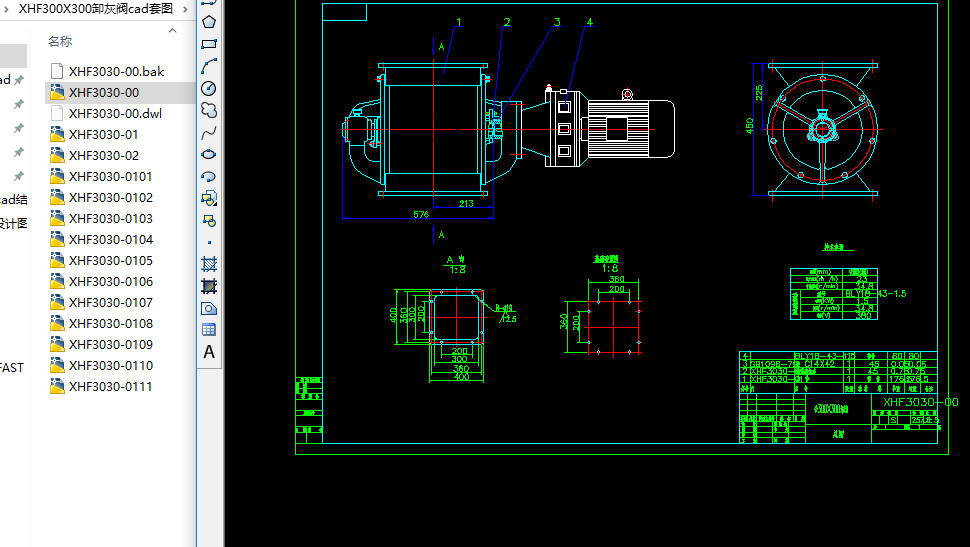Screen dimensions: 970x547
Task: Select the Polygon draw tool
Action: [209, 22]
